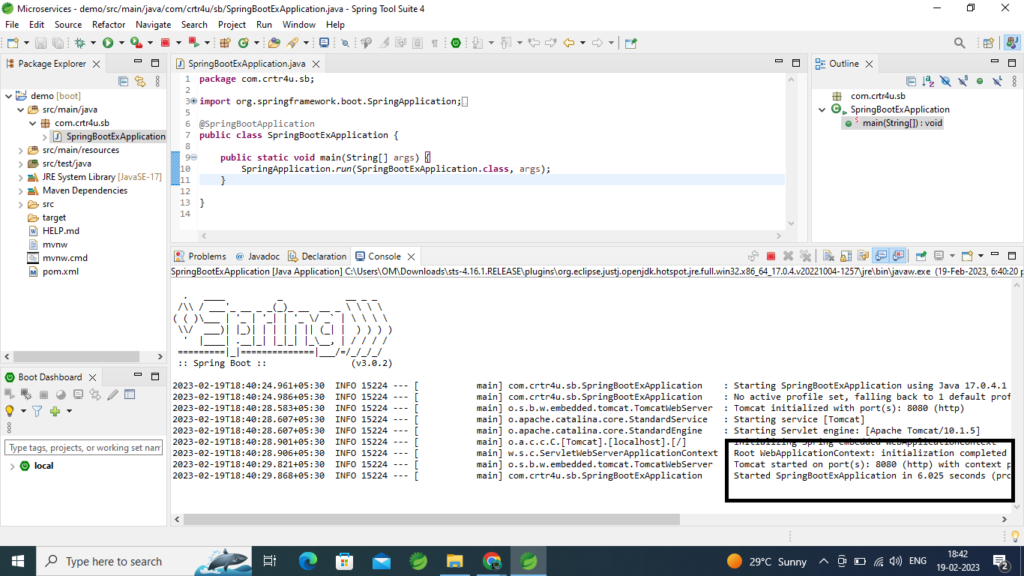Open the Navigate menu
Screen dimensions: 1024x576
[153, 25]
